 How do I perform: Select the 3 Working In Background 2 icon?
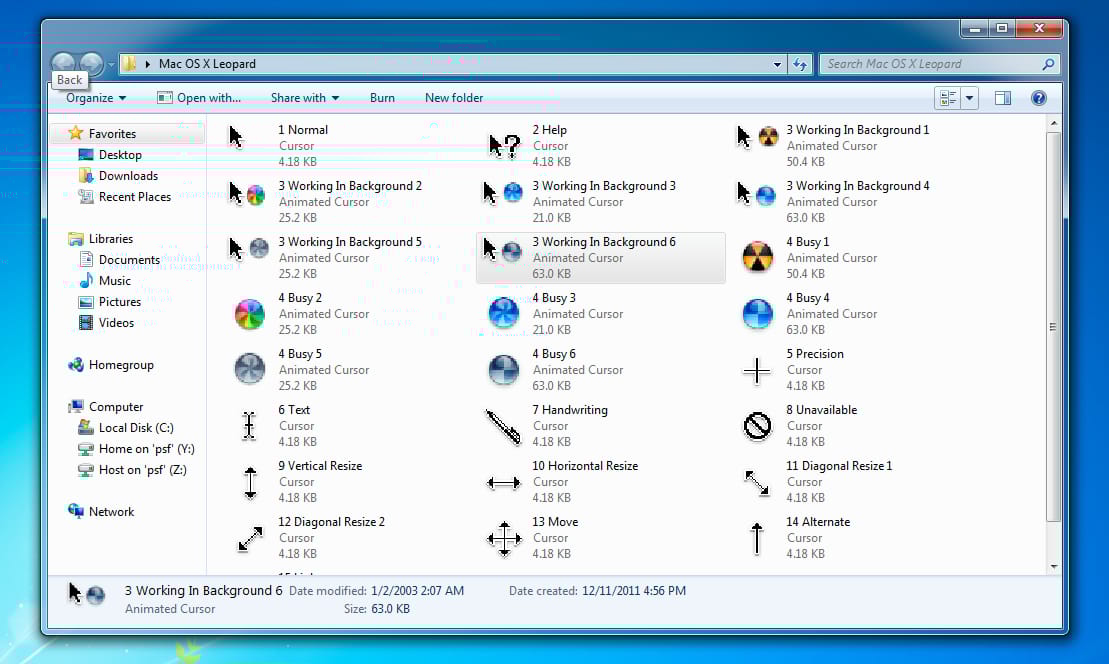click(x=248, y=193)
